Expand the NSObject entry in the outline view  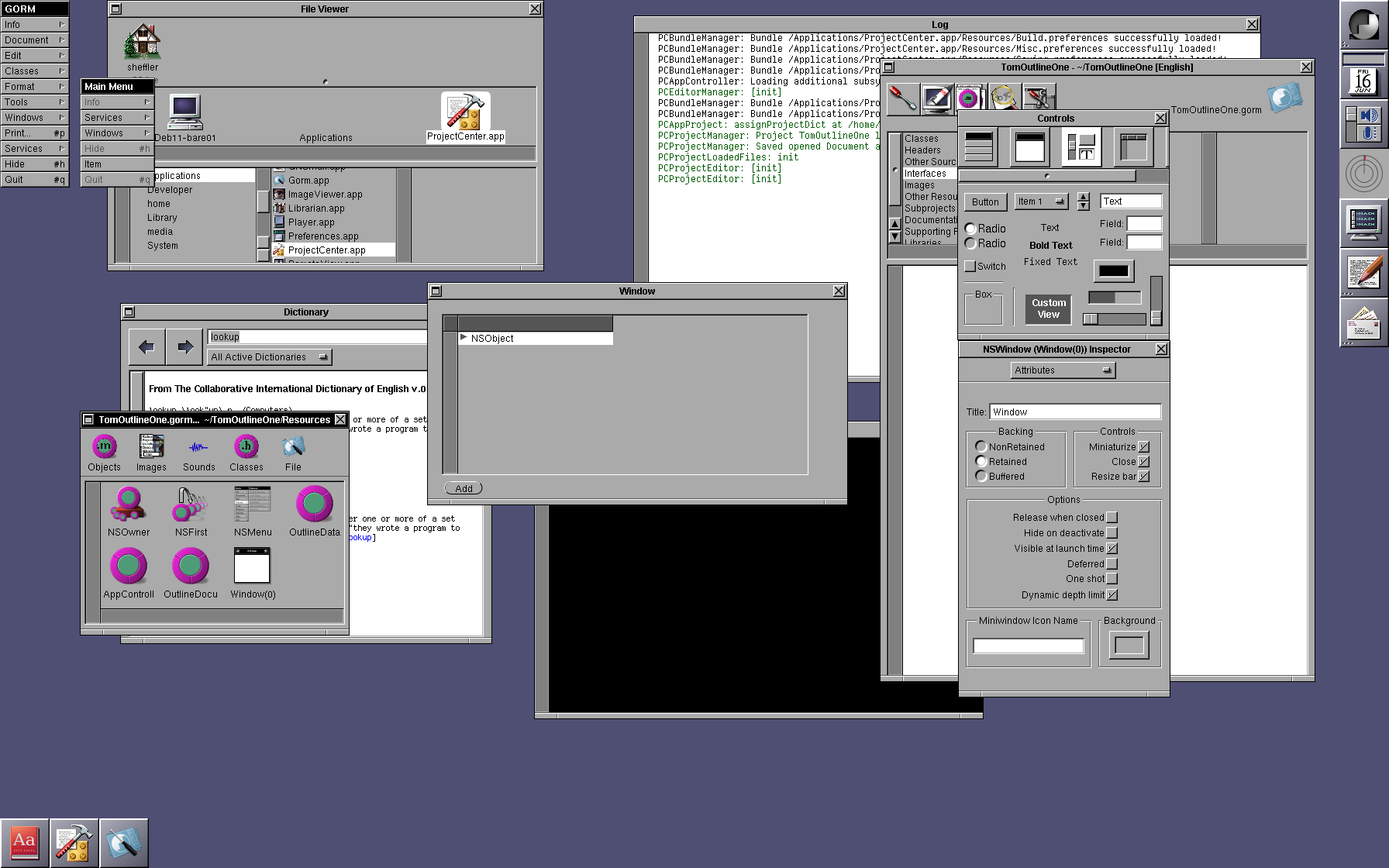[x=464, y=338]
